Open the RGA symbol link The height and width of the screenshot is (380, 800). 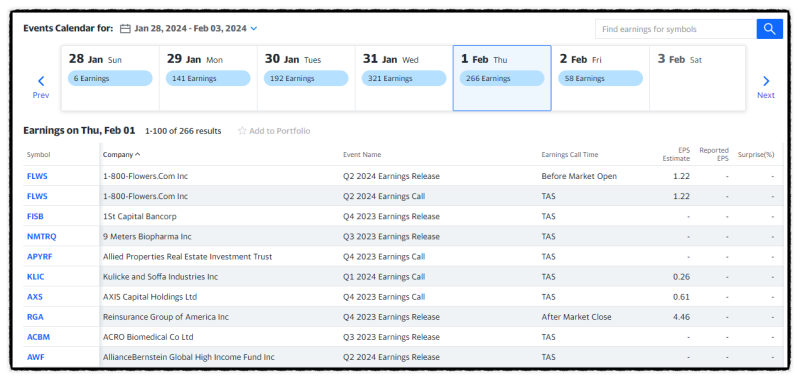click(x=35, y=317)
